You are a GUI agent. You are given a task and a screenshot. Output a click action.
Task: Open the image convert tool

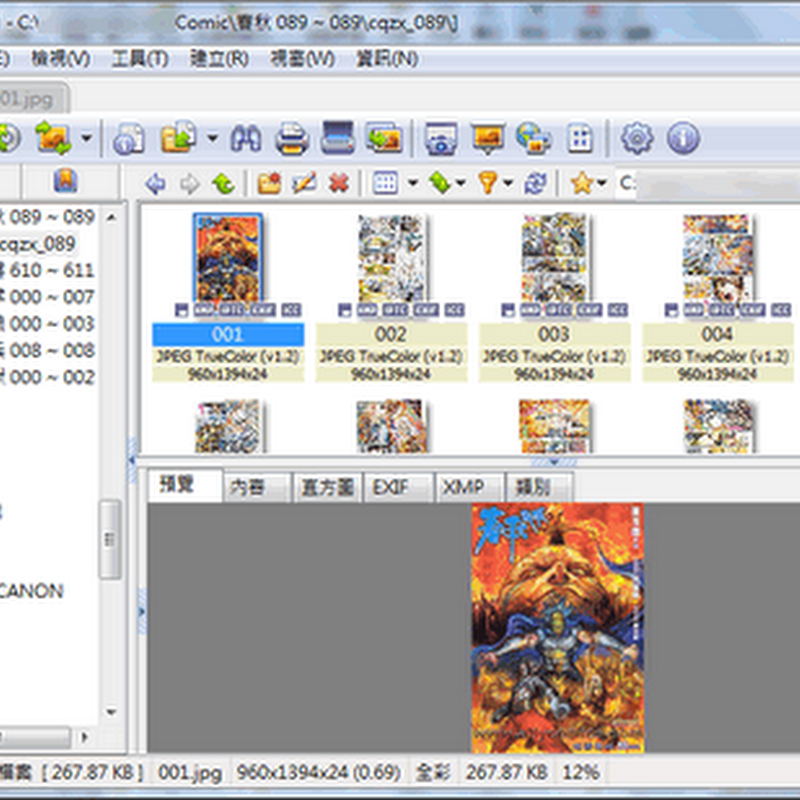coord(384,137)
